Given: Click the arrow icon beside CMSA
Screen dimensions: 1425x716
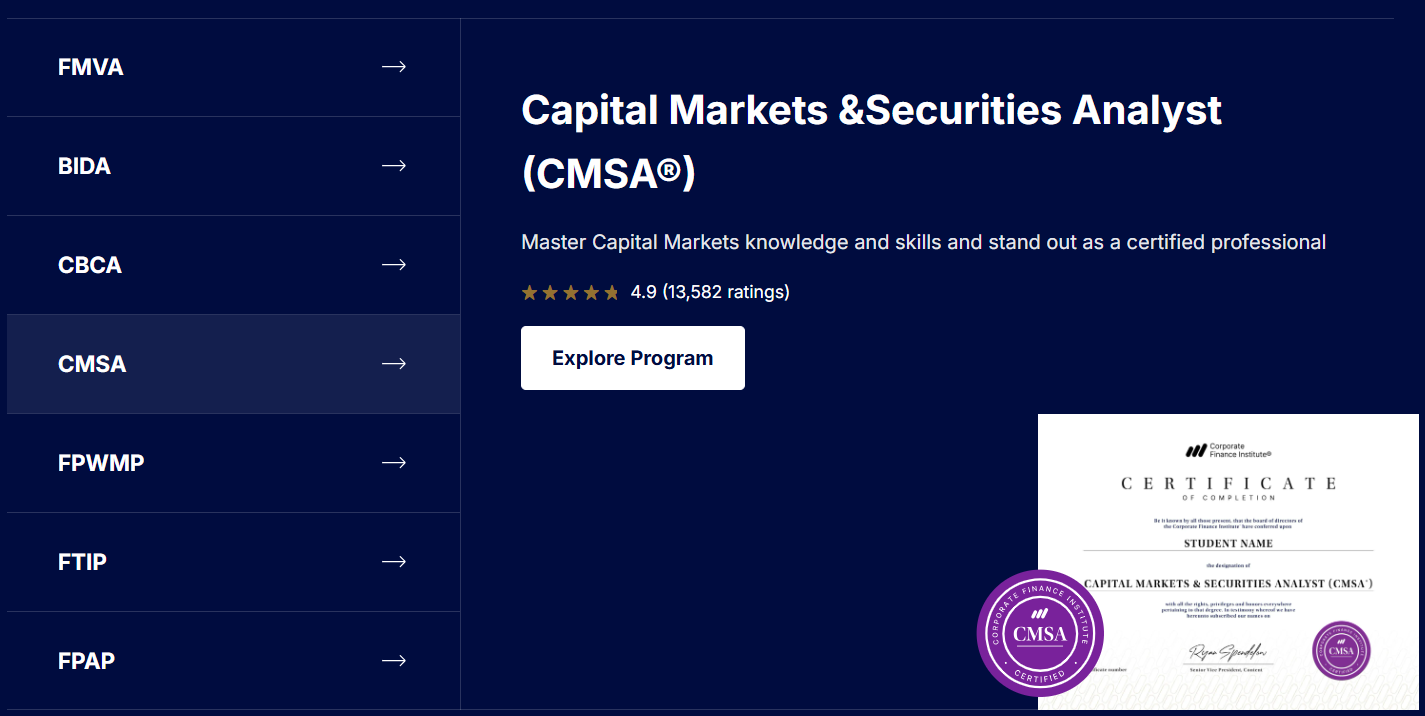Looking at the screenshot, I should [394, 364].
